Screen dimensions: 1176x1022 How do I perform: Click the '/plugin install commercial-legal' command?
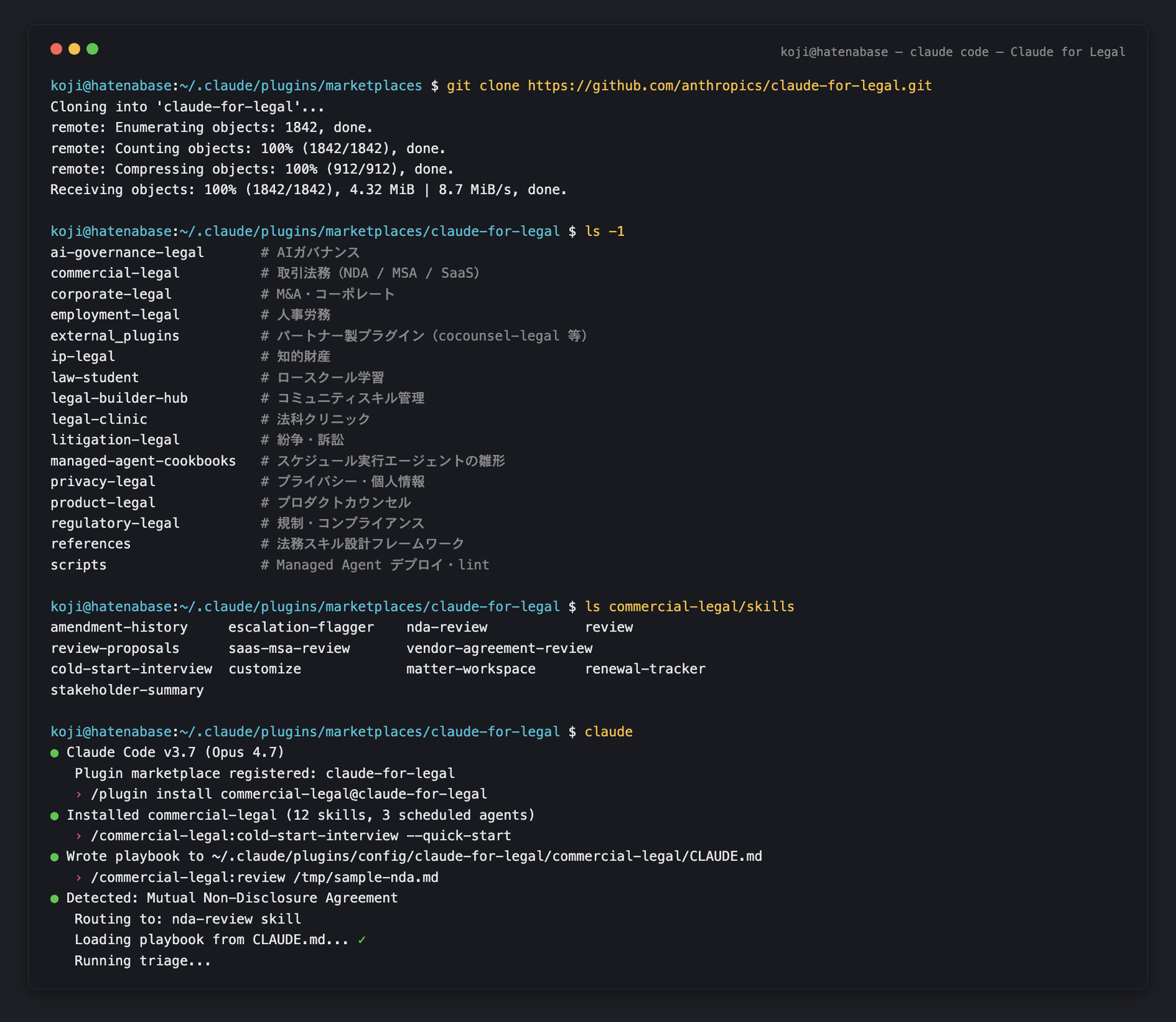coord(289,794)
